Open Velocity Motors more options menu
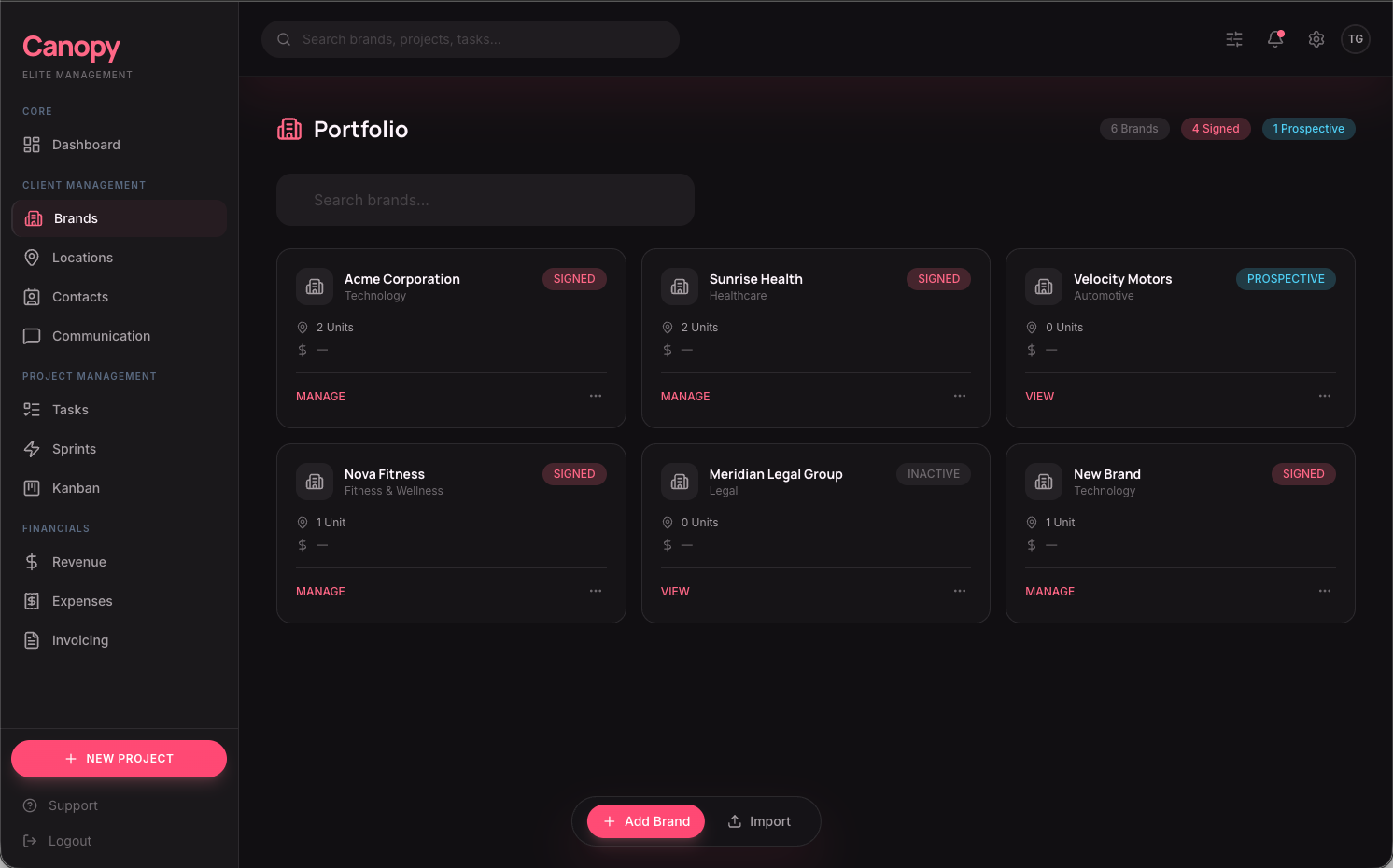The width and height of the screenshot is (1393, 868). [1325, 396]
